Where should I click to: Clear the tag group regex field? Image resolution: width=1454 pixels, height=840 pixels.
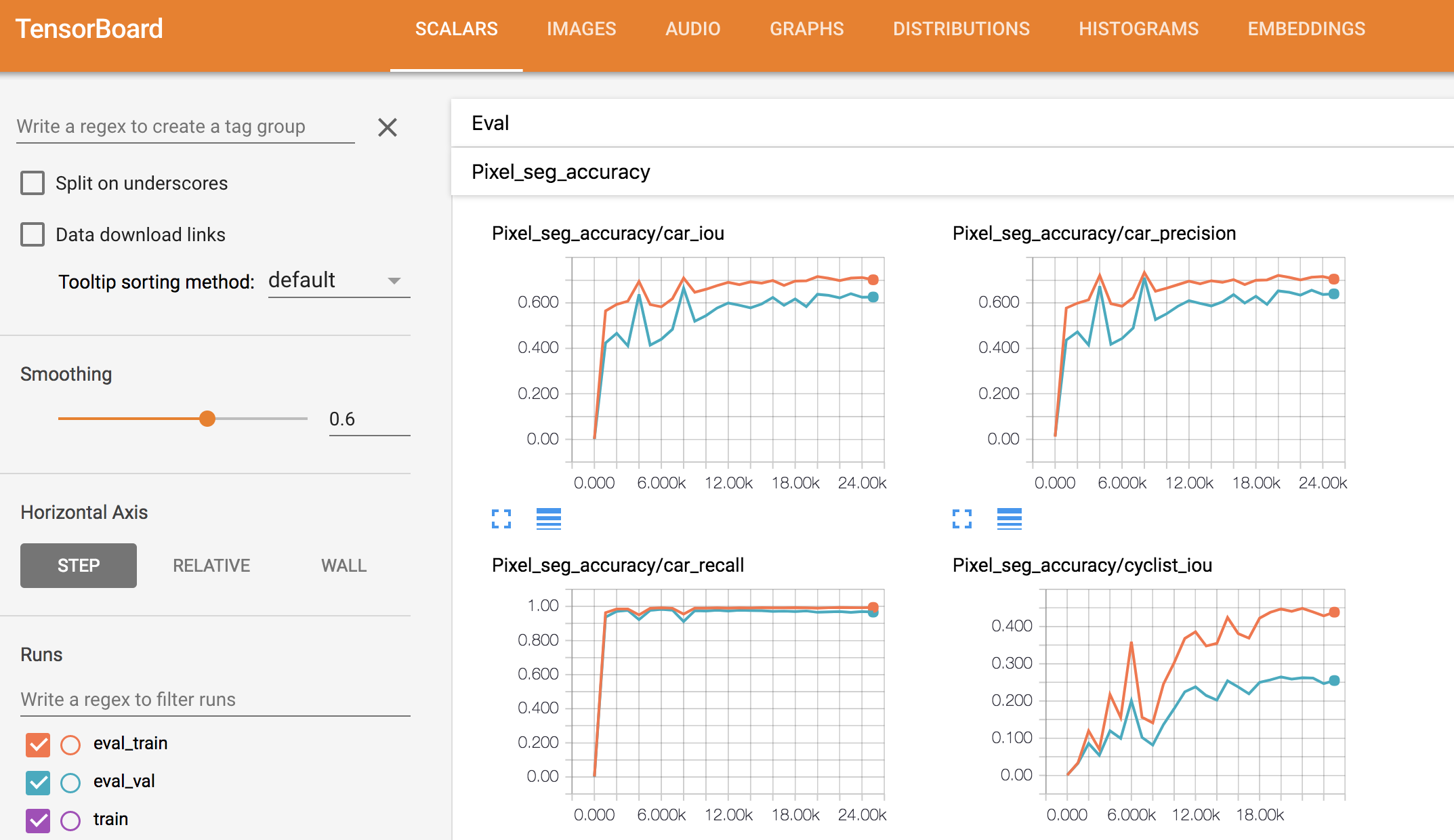coord(388,127)
